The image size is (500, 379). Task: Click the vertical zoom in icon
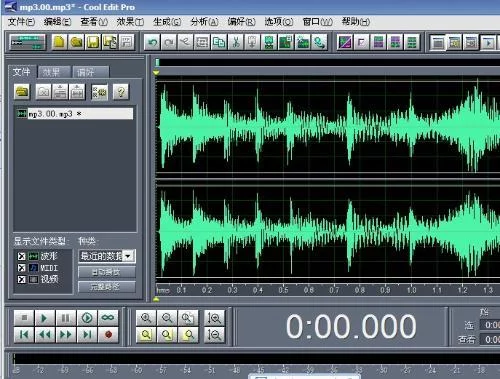[214, 318]
